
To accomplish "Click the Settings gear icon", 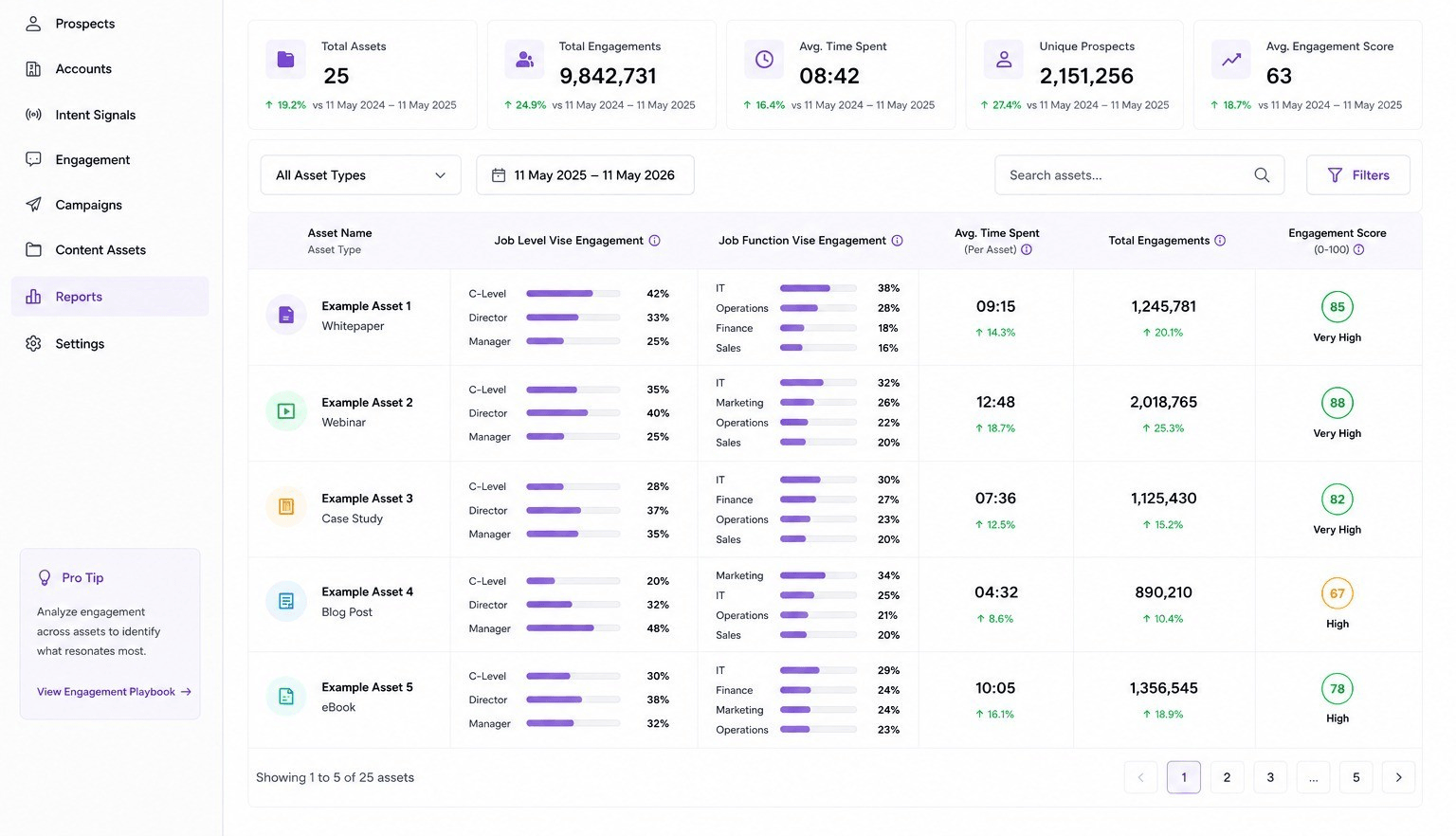I will click(33, 343).
